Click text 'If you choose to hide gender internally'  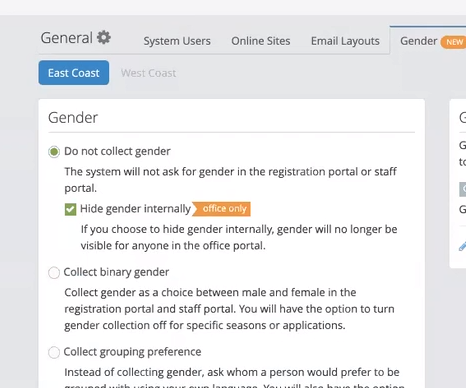[177, 229]
